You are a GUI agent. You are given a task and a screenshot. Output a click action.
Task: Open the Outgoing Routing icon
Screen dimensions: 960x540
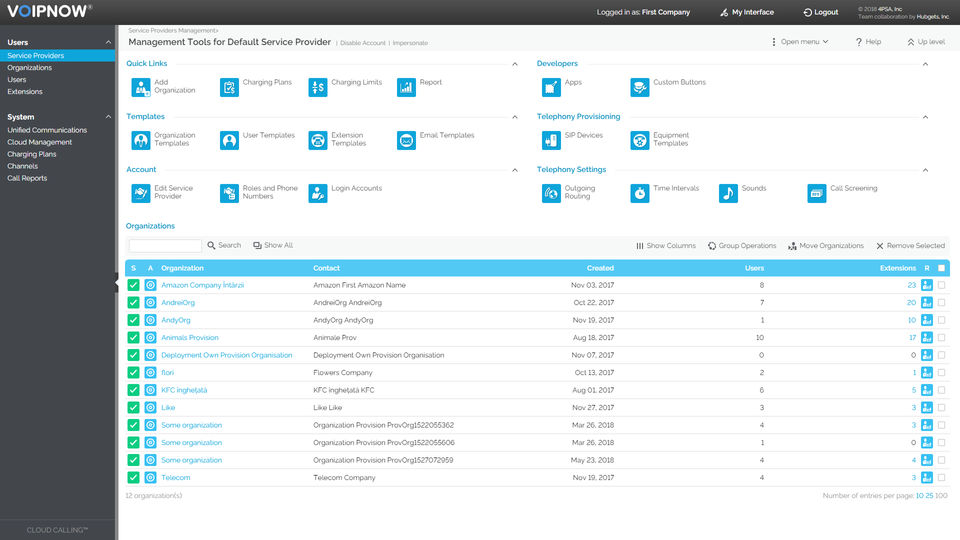click(x=551, y=193)
